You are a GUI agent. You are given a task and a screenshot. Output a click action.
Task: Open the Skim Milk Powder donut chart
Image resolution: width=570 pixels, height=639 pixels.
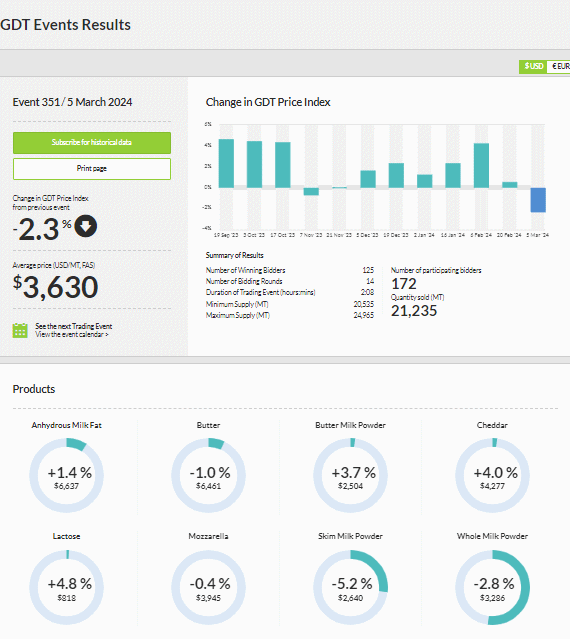tap(350, 587)
